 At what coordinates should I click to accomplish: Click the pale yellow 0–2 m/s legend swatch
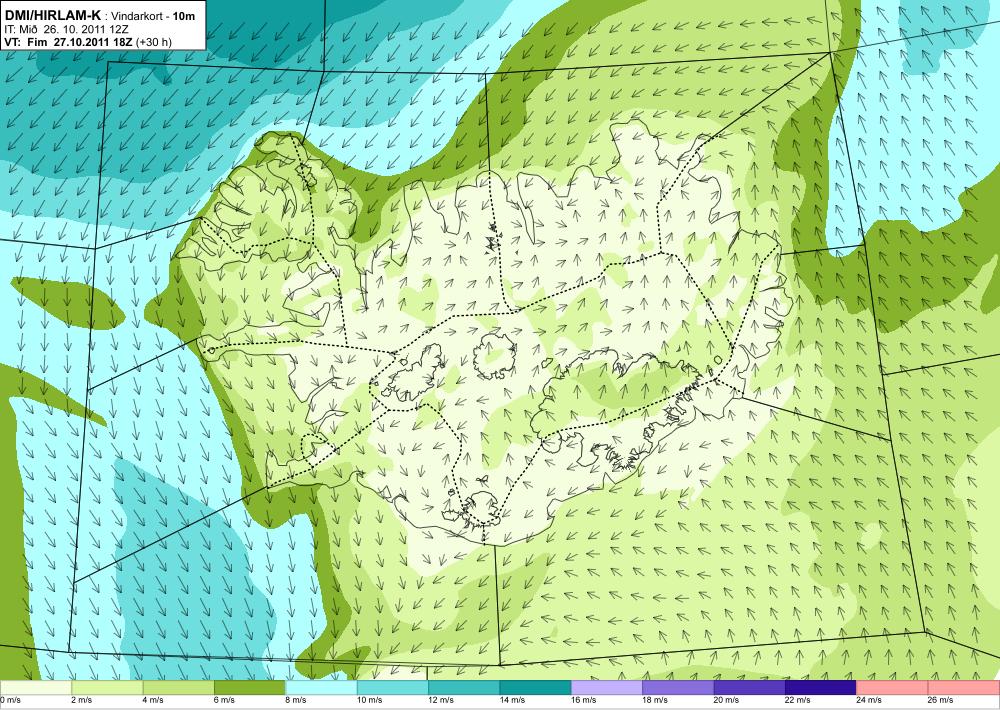[x=36, y=687]
